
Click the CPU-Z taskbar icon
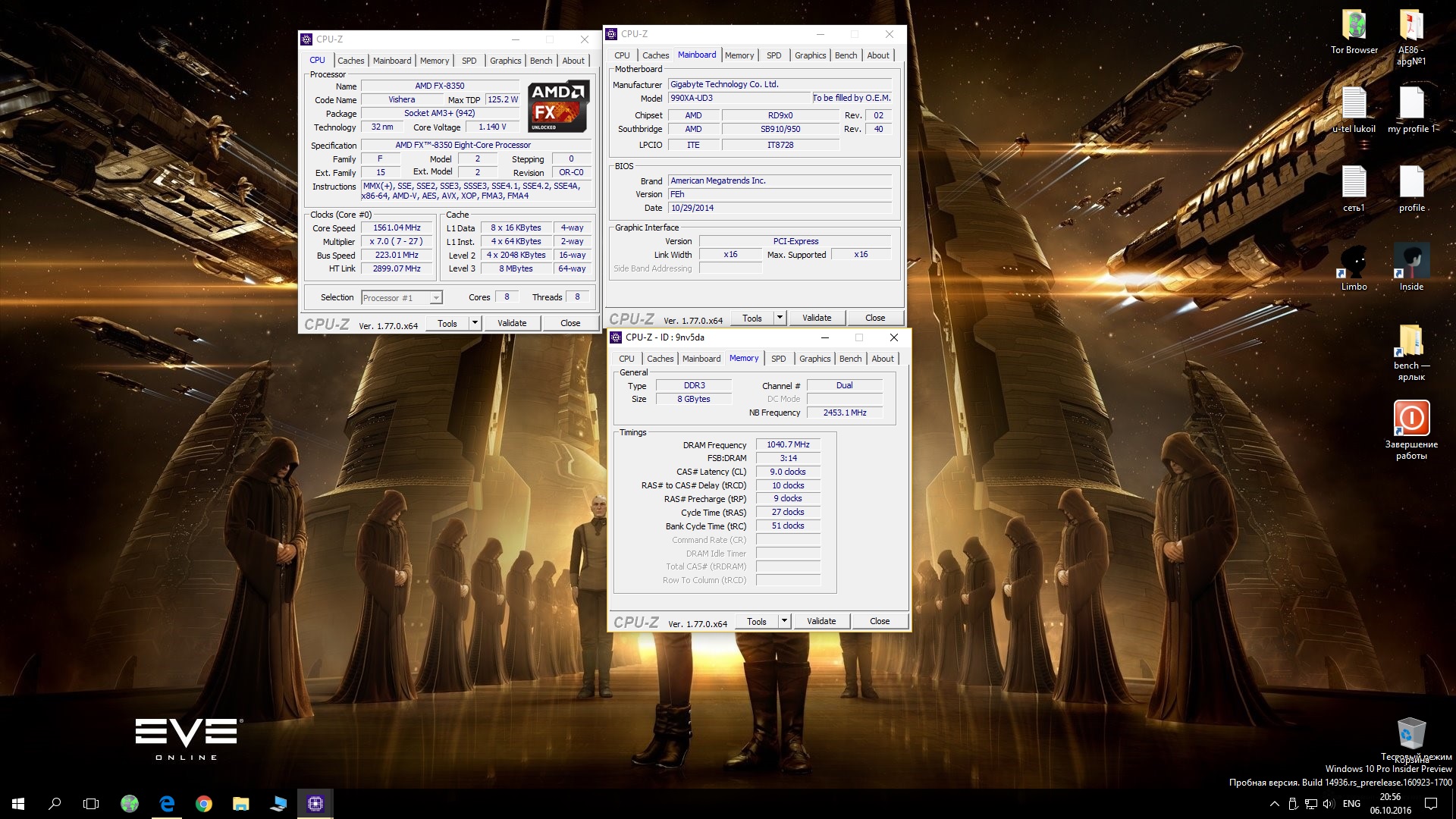tap(315, 804)
